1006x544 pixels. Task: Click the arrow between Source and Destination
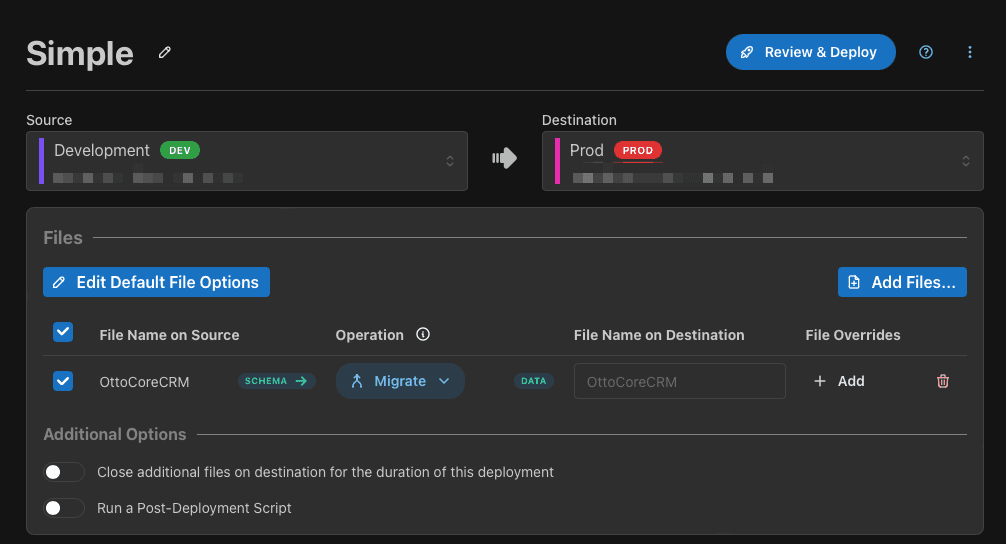click(504, 158)
